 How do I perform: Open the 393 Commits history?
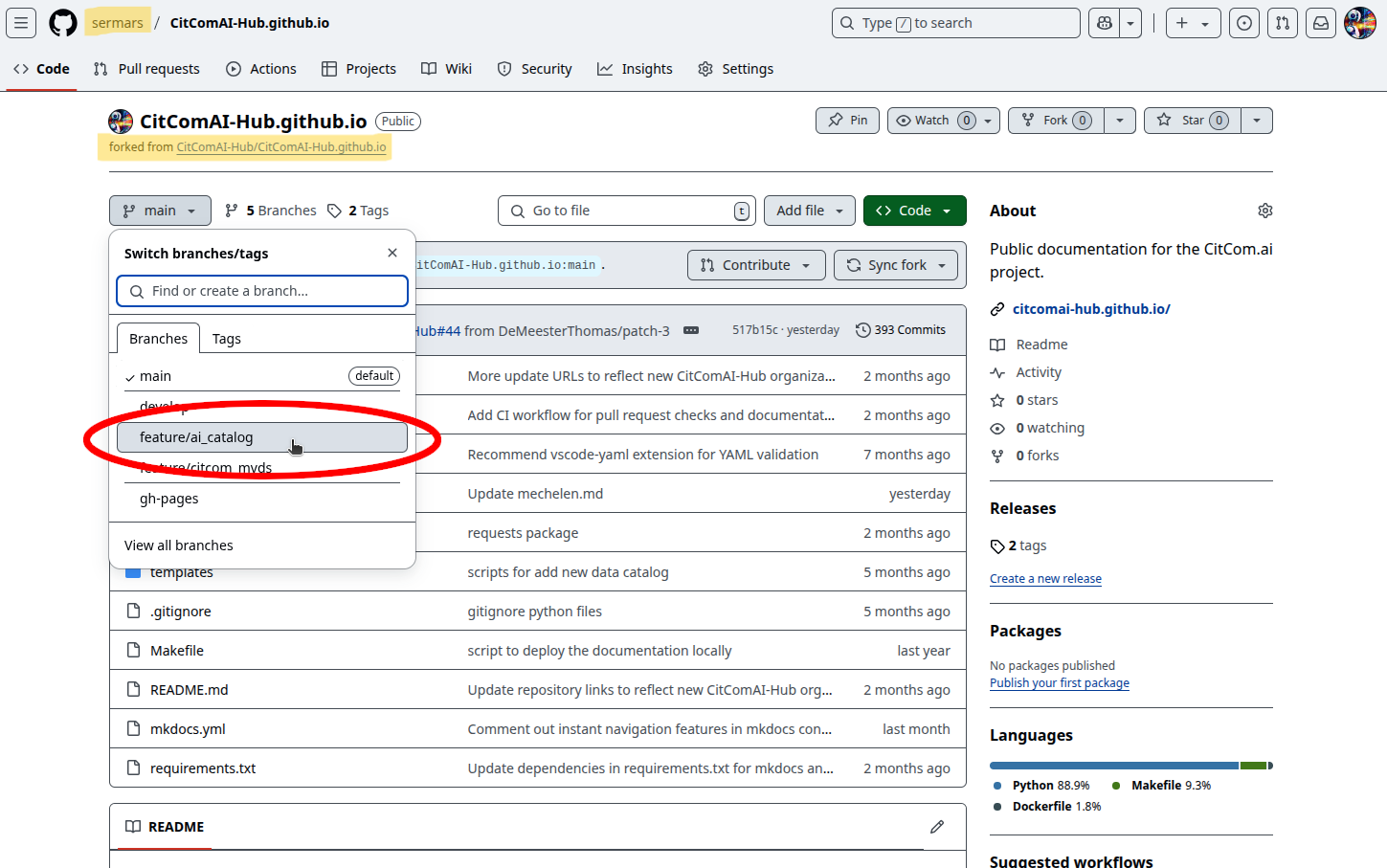(901, 330)
